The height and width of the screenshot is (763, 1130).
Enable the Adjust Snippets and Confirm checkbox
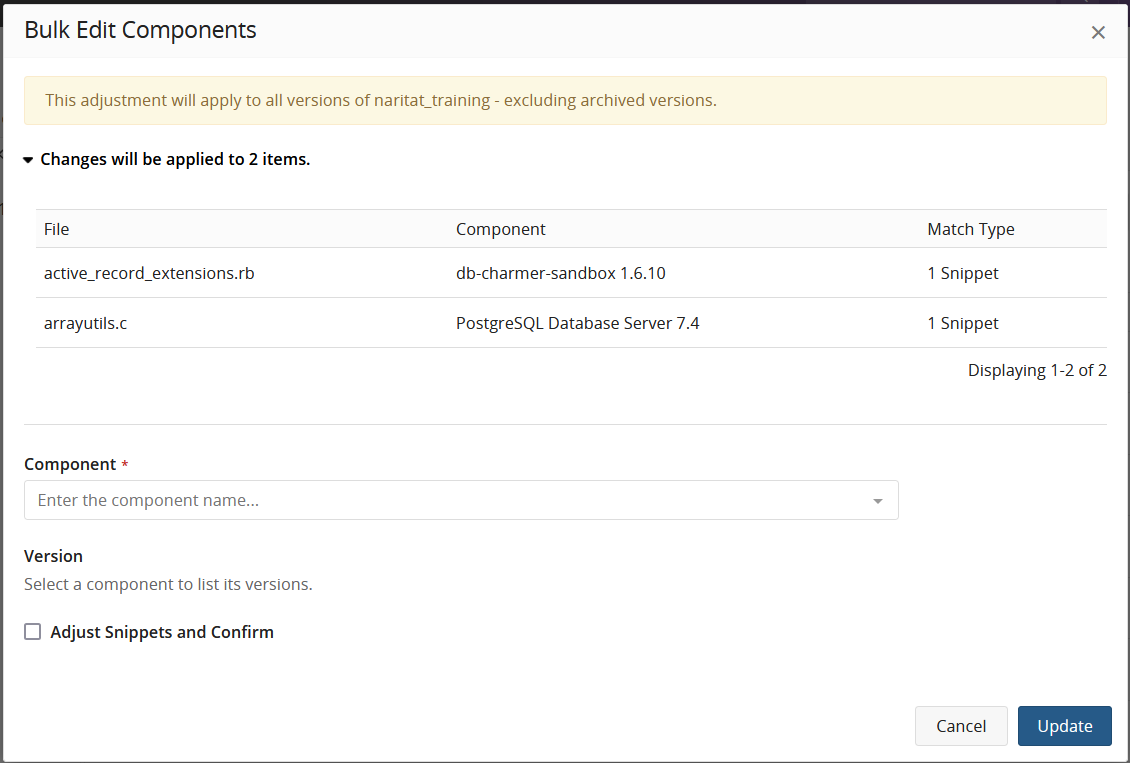[x=32, y=631]
